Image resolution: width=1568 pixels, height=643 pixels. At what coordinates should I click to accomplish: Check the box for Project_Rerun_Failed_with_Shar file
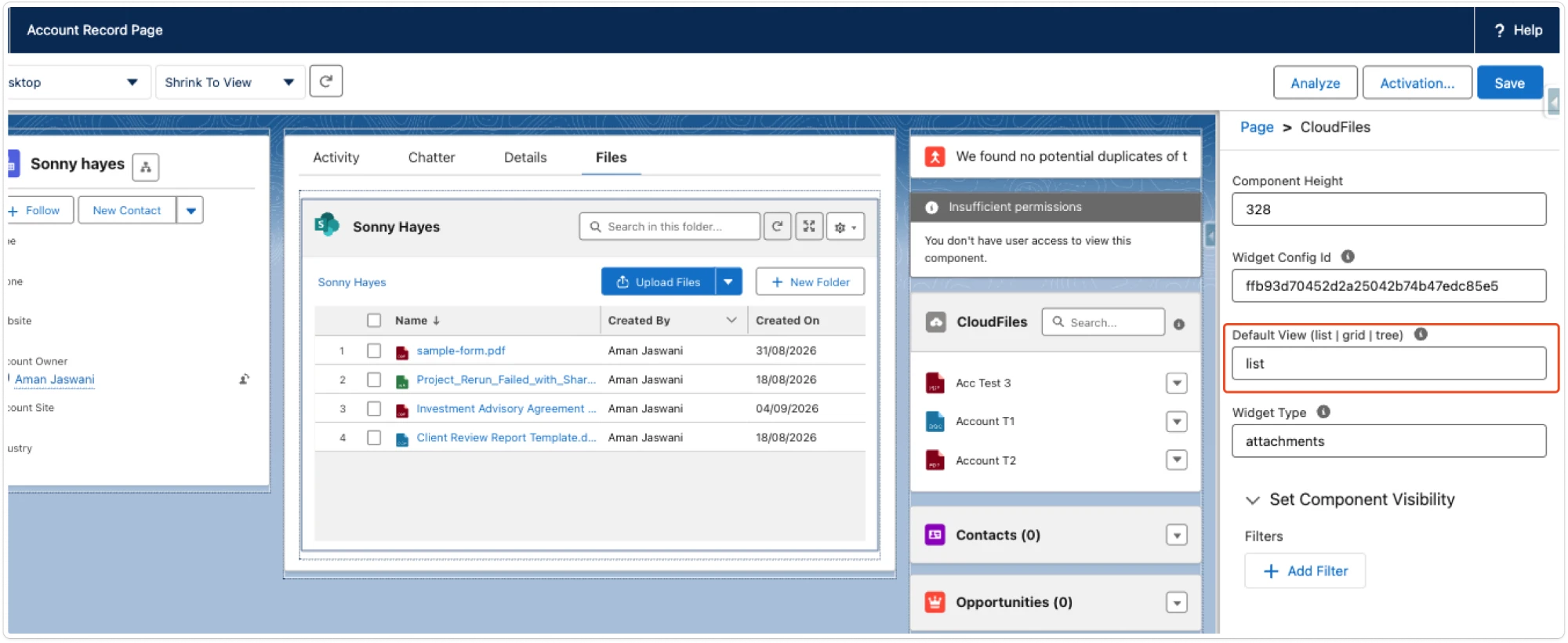coord(374,380)
